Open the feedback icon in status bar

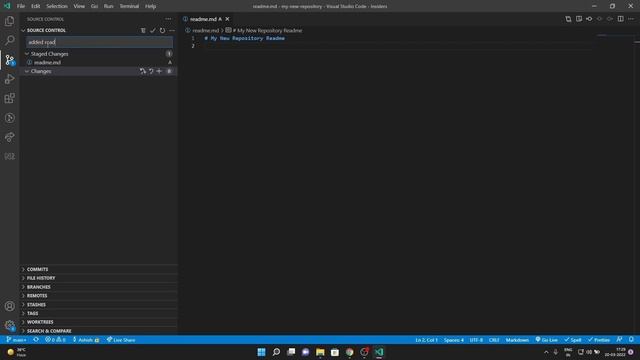[619, 340]
